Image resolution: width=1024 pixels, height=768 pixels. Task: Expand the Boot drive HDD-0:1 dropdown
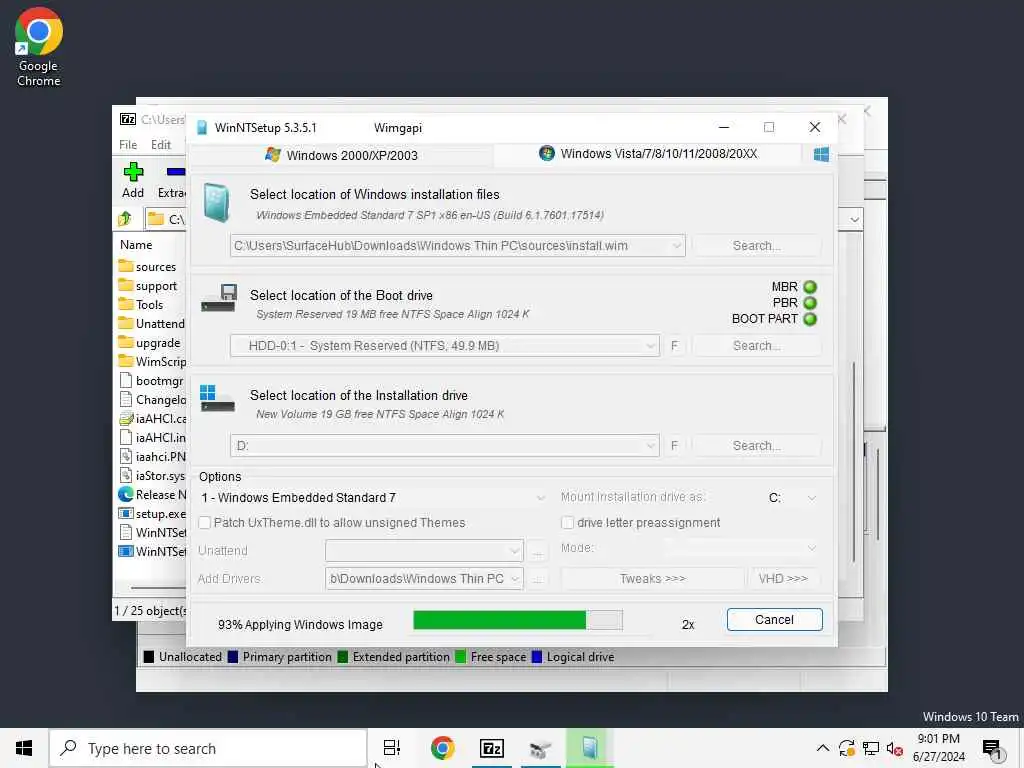pos(650,345)
